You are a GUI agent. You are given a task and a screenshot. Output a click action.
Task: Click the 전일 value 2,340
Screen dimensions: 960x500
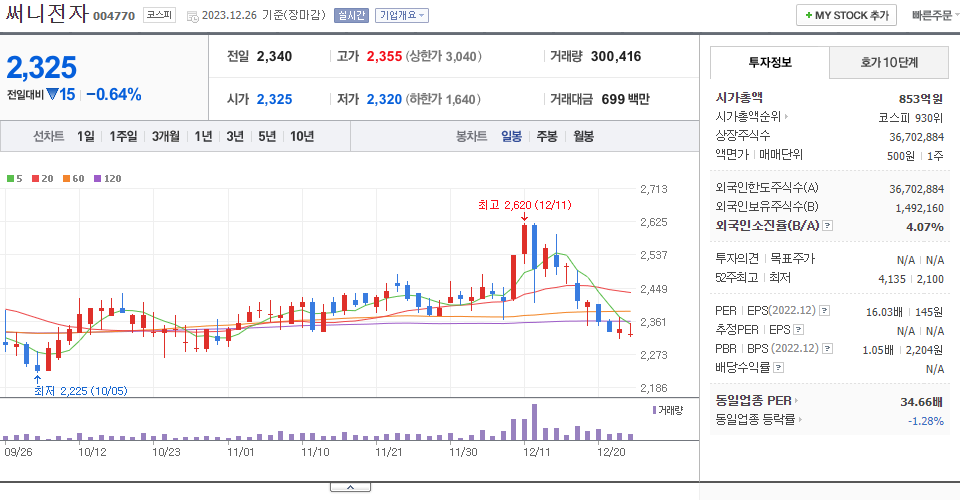coord(274,56)
